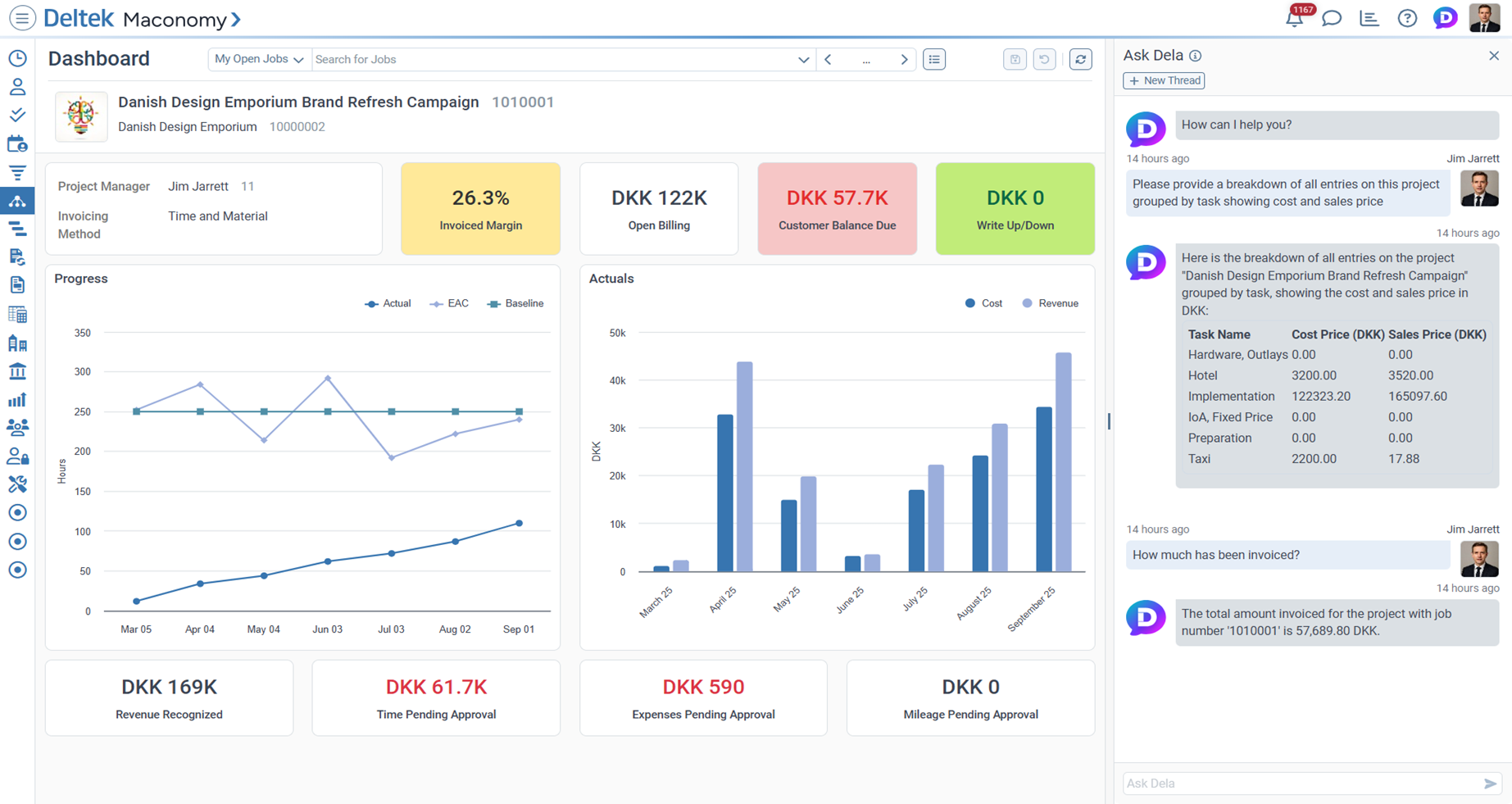Click the user profile picture at top right
The height and width of the screenshot is (804, 1512).
(x=1485, y=17)
